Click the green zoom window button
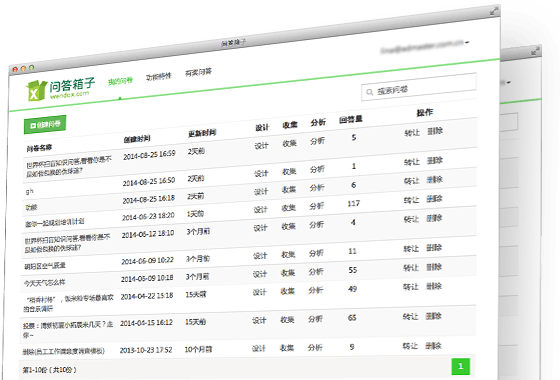This screenshot has height=380, width=560. coord(31,67)
